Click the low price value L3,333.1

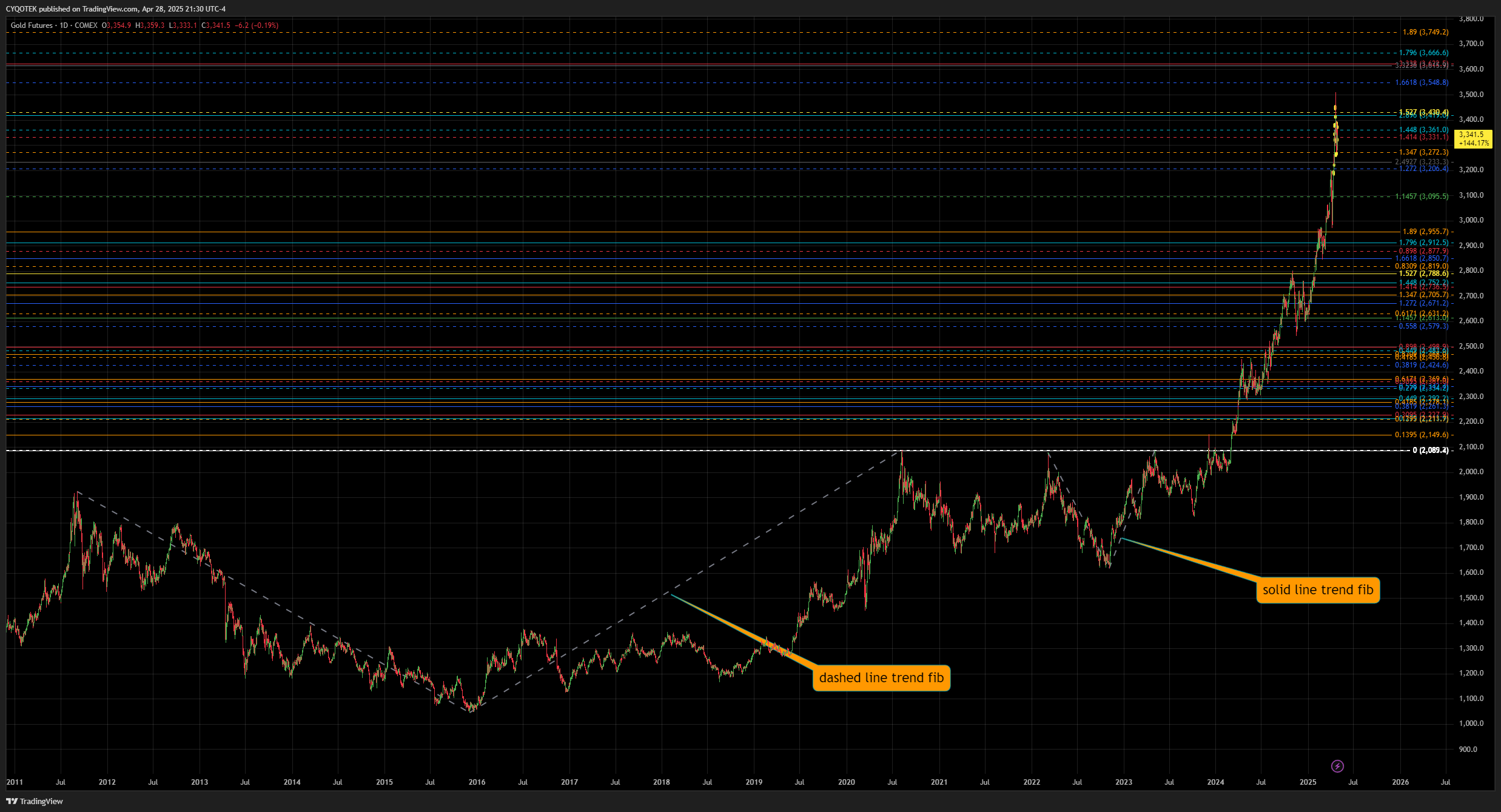tap(183, 25)
